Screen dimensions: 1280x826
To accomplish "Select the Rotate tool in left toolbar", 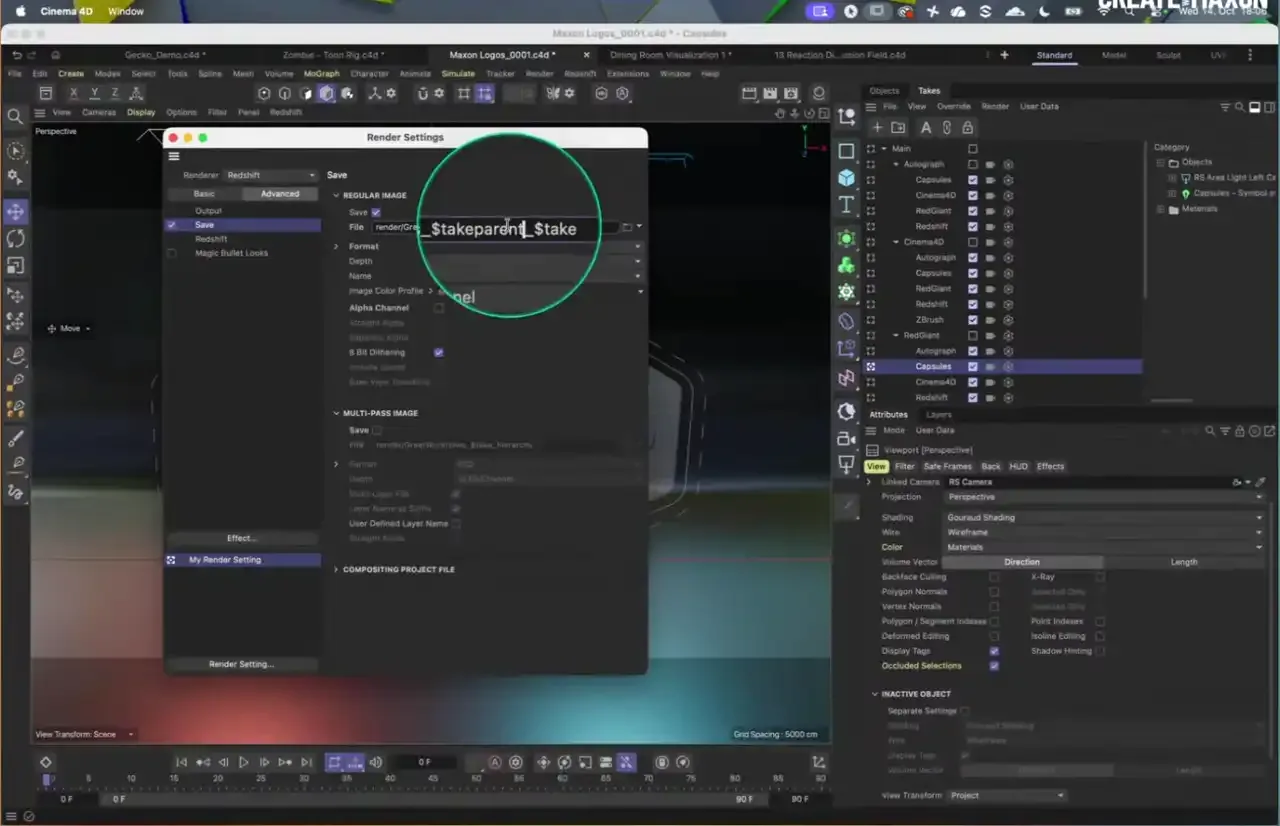I will coord(15,239).
